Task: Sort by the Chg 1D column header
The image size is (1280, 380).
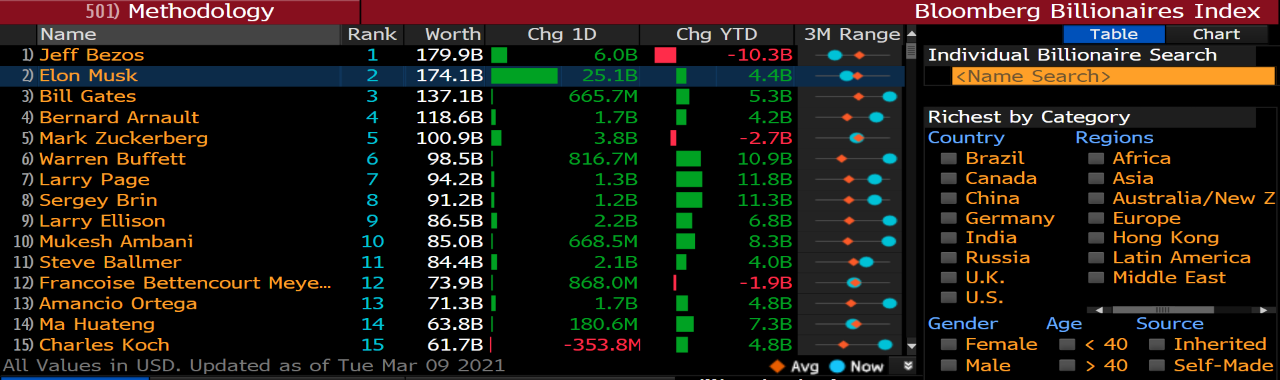Action: click(562, 34)
